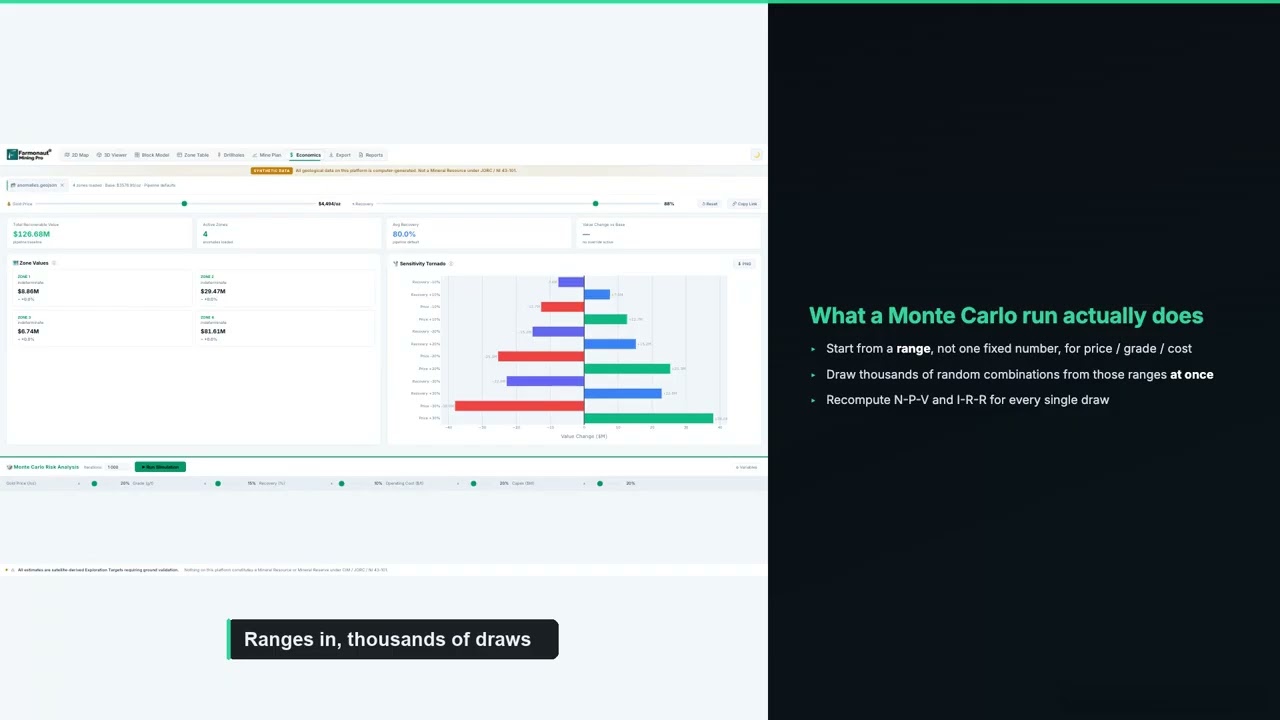1280x720 pixels.
Task: Adjust the Gold Price slider handle
Action: pos(184,204)
